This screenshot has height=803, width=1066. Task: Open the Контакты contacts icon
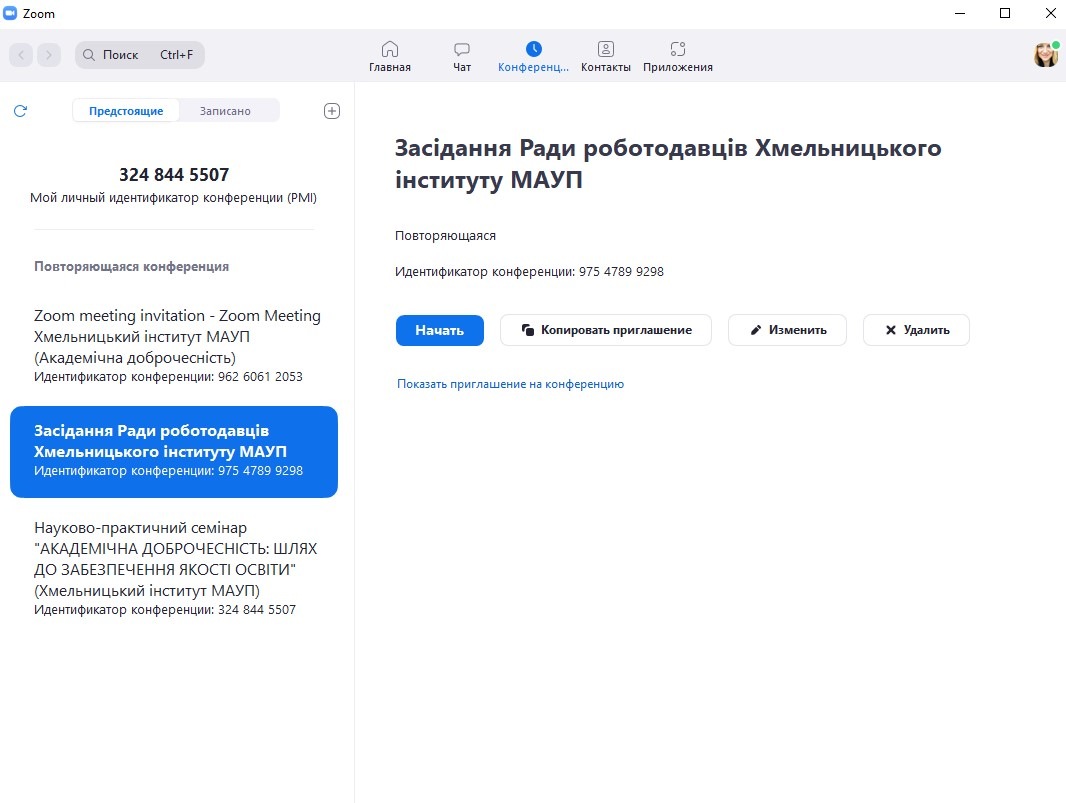(605, 49)
